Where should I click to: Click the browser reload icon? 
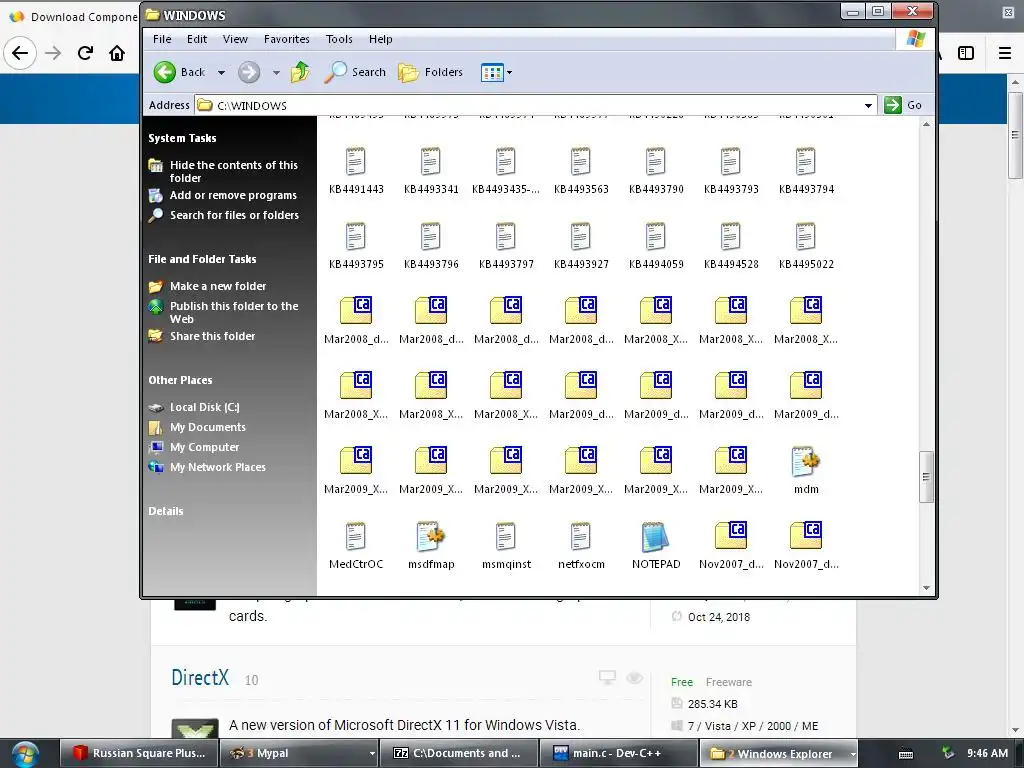85,53
